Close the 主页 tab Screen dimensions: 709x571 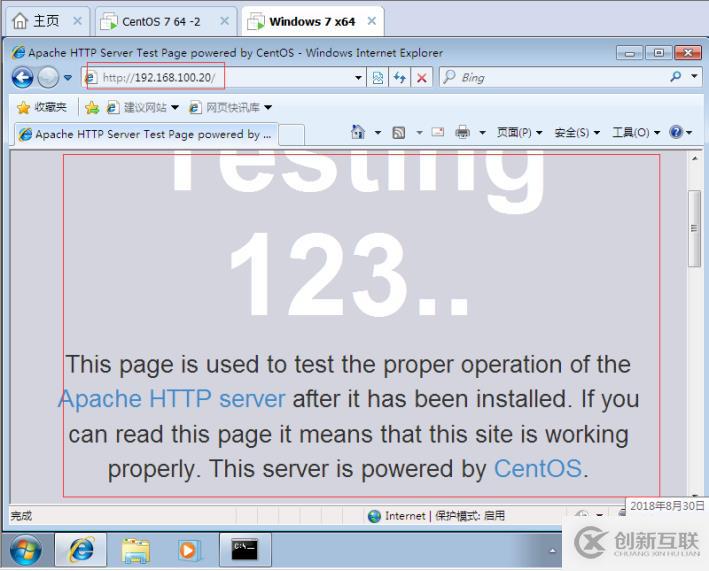(x=77, y=21)
